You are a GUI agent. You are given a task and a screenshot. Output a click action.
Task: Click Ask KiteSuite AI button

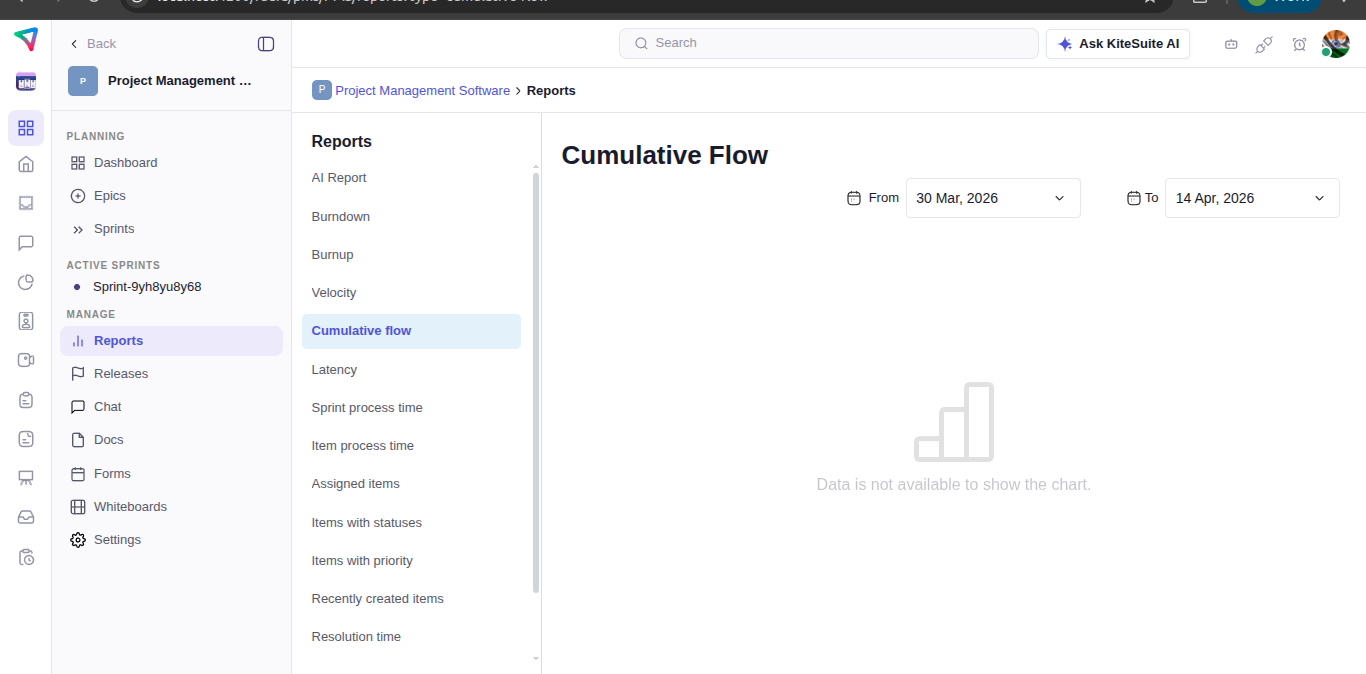pyautogui.click(x=1118, y=44)
